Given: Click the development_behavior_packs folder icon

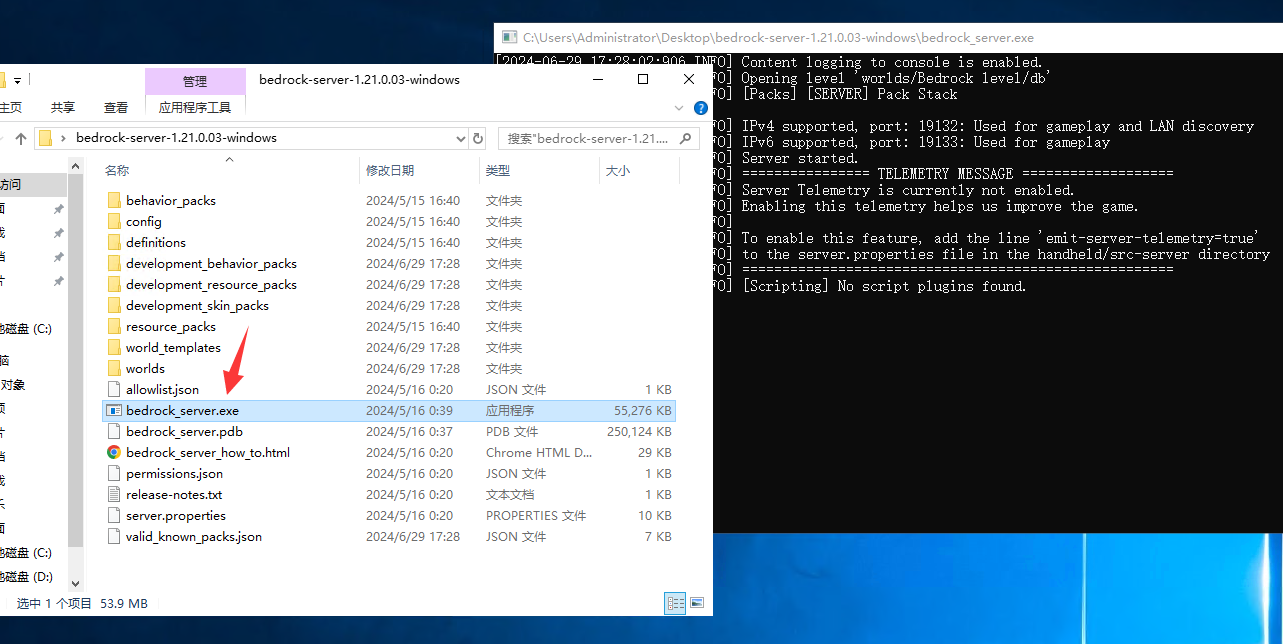Looking at the screenshot, I should [x=114, y=263].
